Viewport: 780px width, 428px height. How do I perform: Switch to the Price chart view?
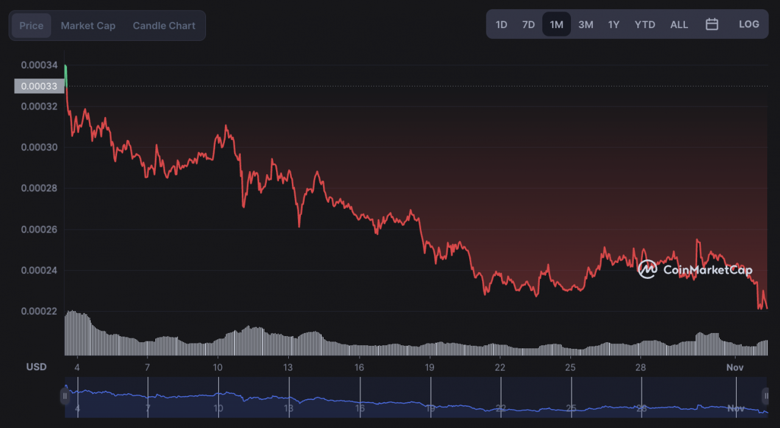tap(31, 25)
